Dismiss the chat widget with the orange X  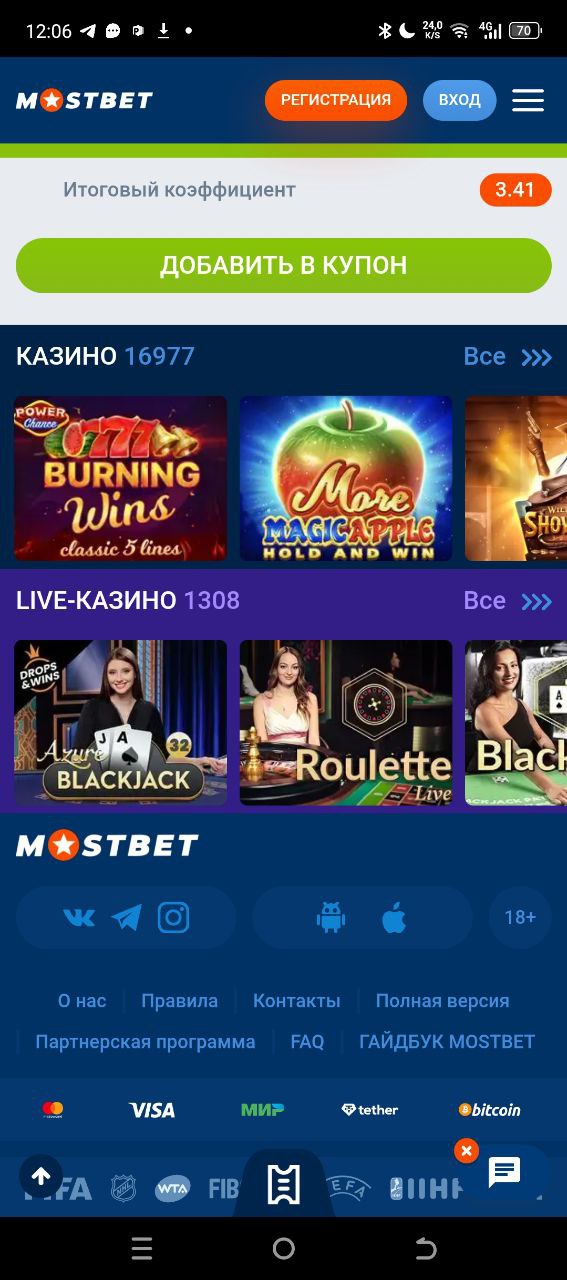click(466, 1151)
